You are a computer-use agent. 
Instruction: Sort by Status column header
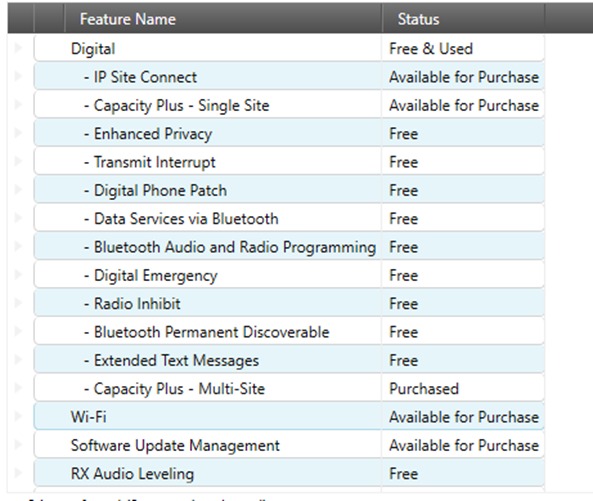coord(463,19)
